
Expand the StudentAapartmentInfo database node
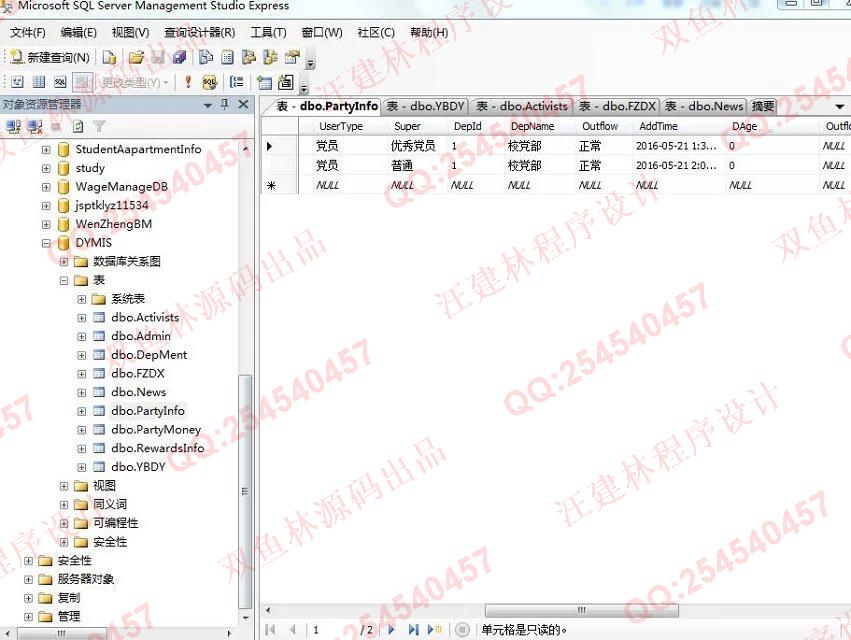click(46, 149)
